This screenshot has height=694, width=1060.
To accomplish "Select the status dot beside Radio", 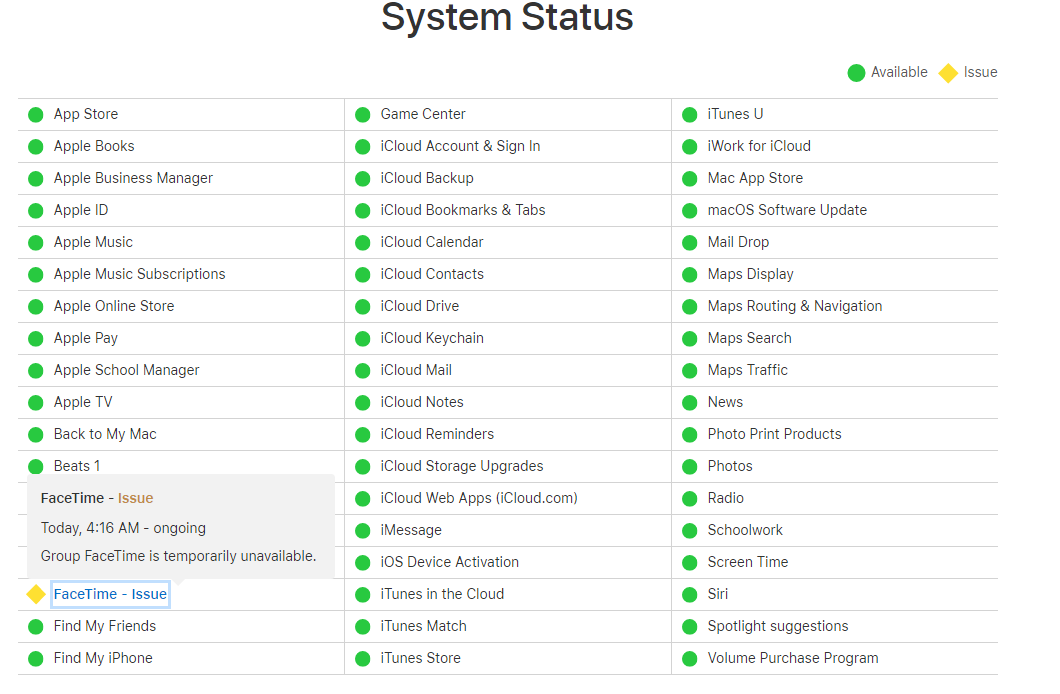I will tap(690, 499).
